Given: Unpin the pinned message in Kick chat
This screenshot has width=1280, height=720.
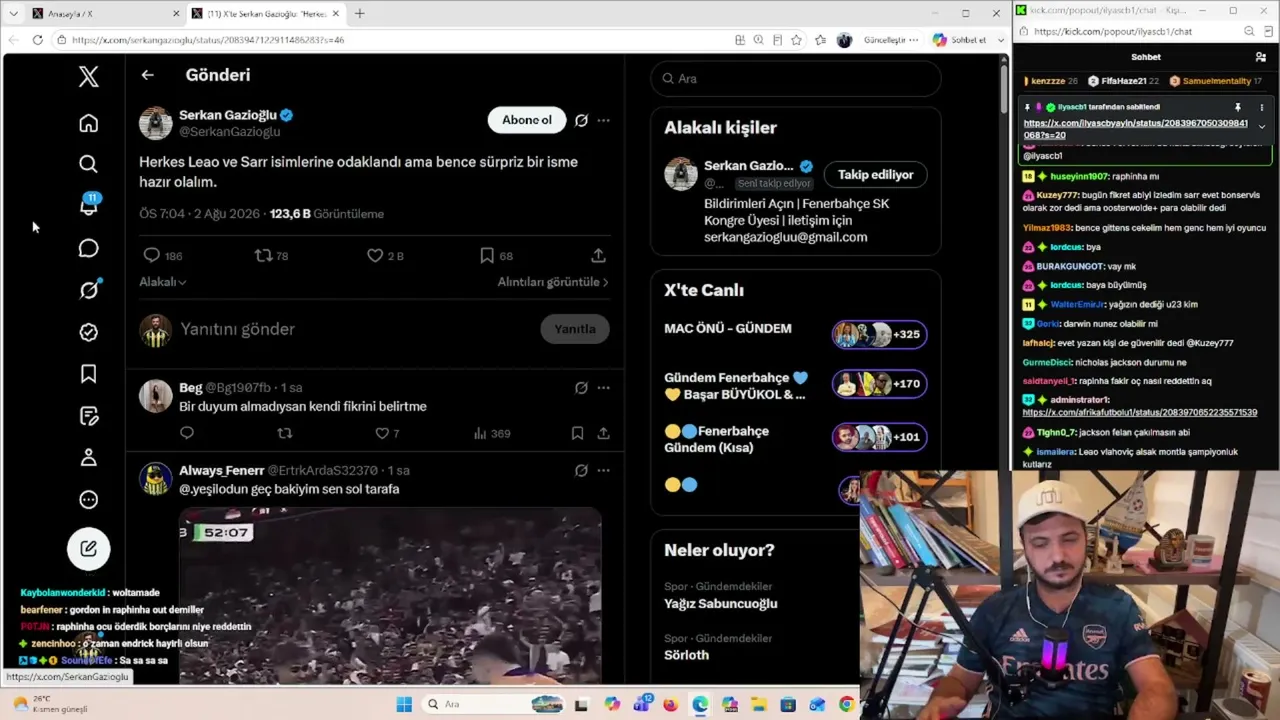Looking at the screenshot, I should (1238, 107).
